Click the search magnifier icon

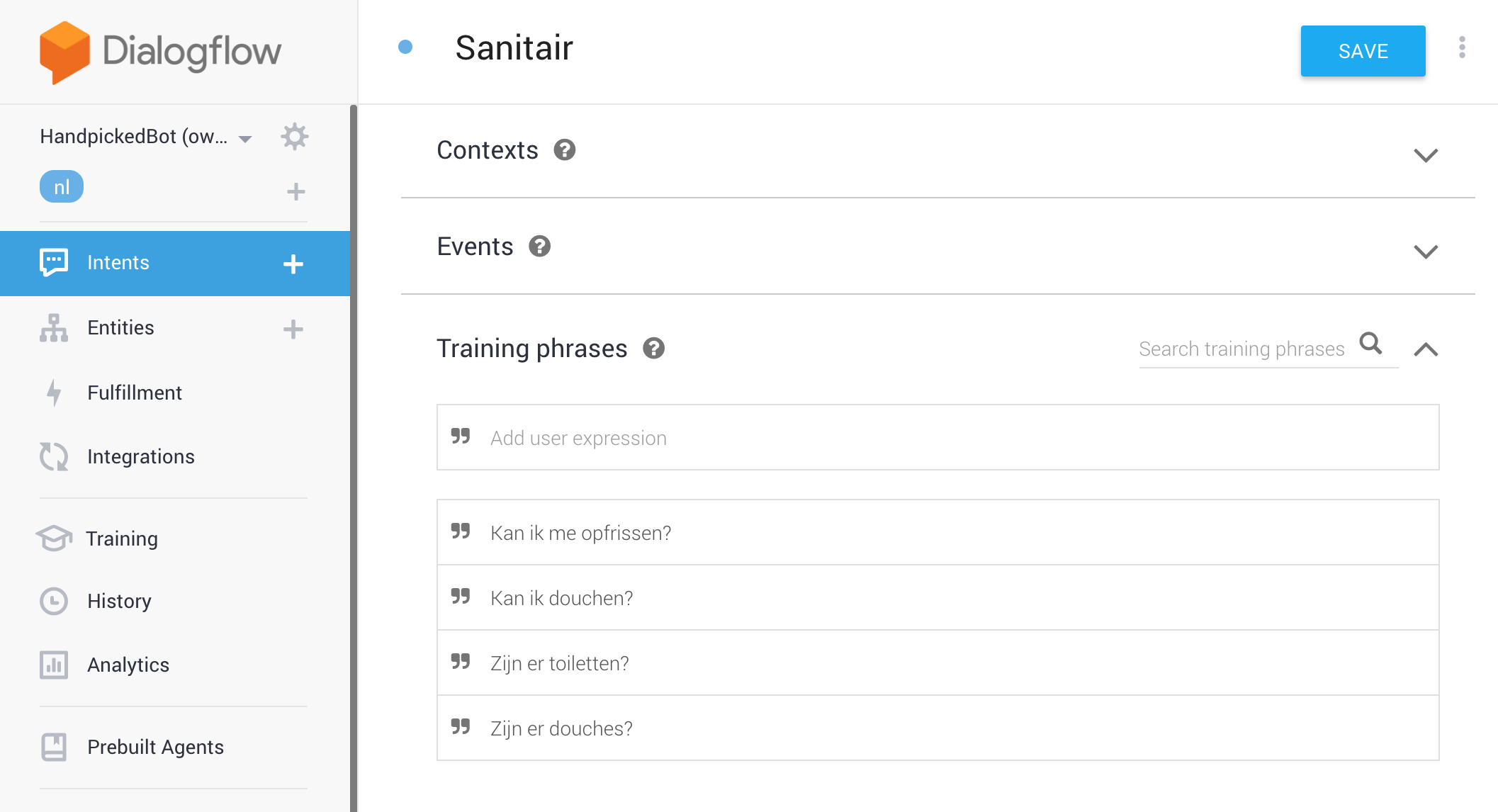(x=1370, y=344)
